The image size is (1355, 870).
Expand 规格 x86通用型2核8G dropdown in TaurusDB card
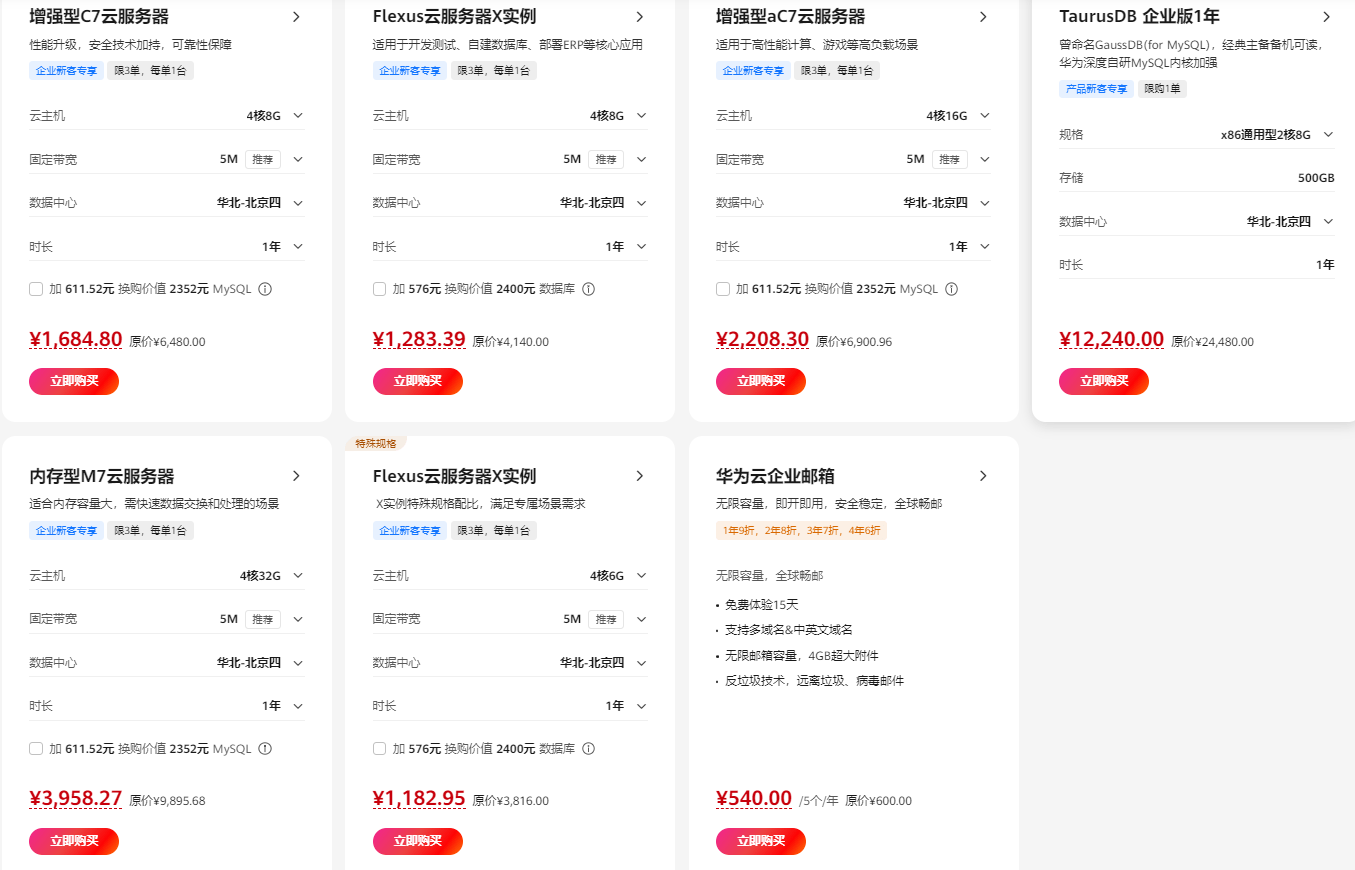click(1328, 134)
